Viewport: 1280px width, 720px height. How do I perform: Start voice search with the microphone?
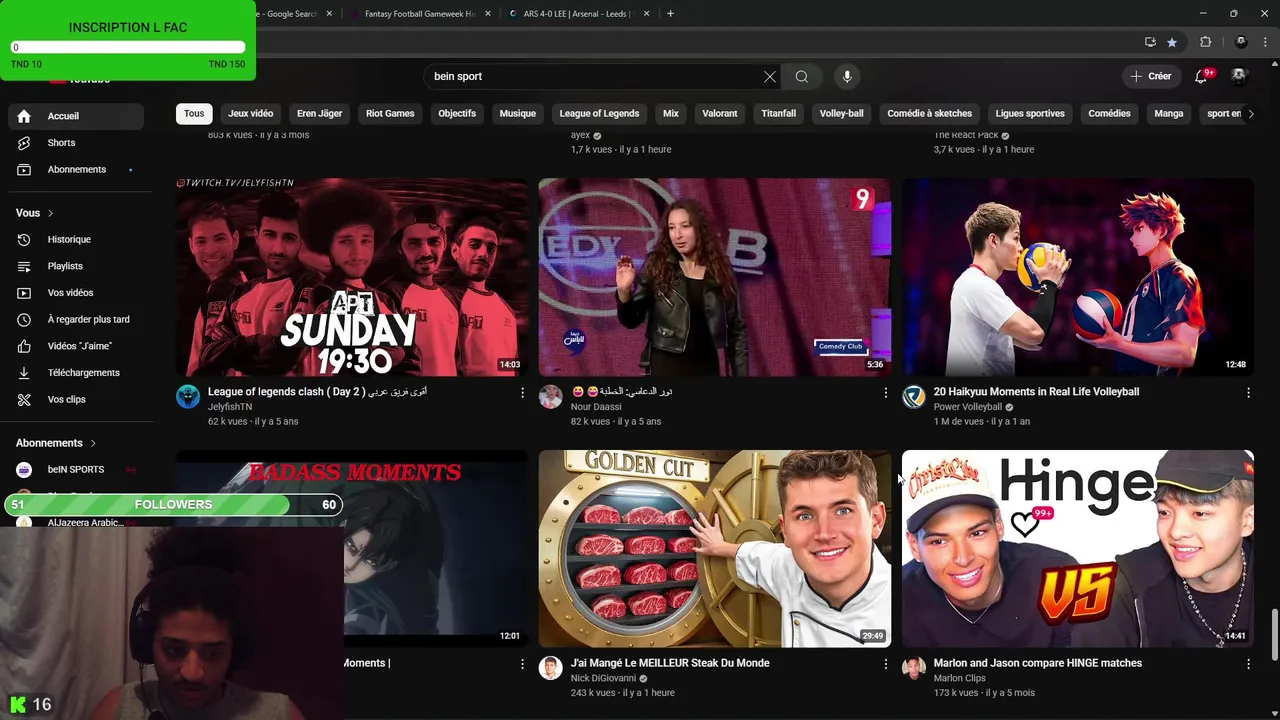pos(847,77)
